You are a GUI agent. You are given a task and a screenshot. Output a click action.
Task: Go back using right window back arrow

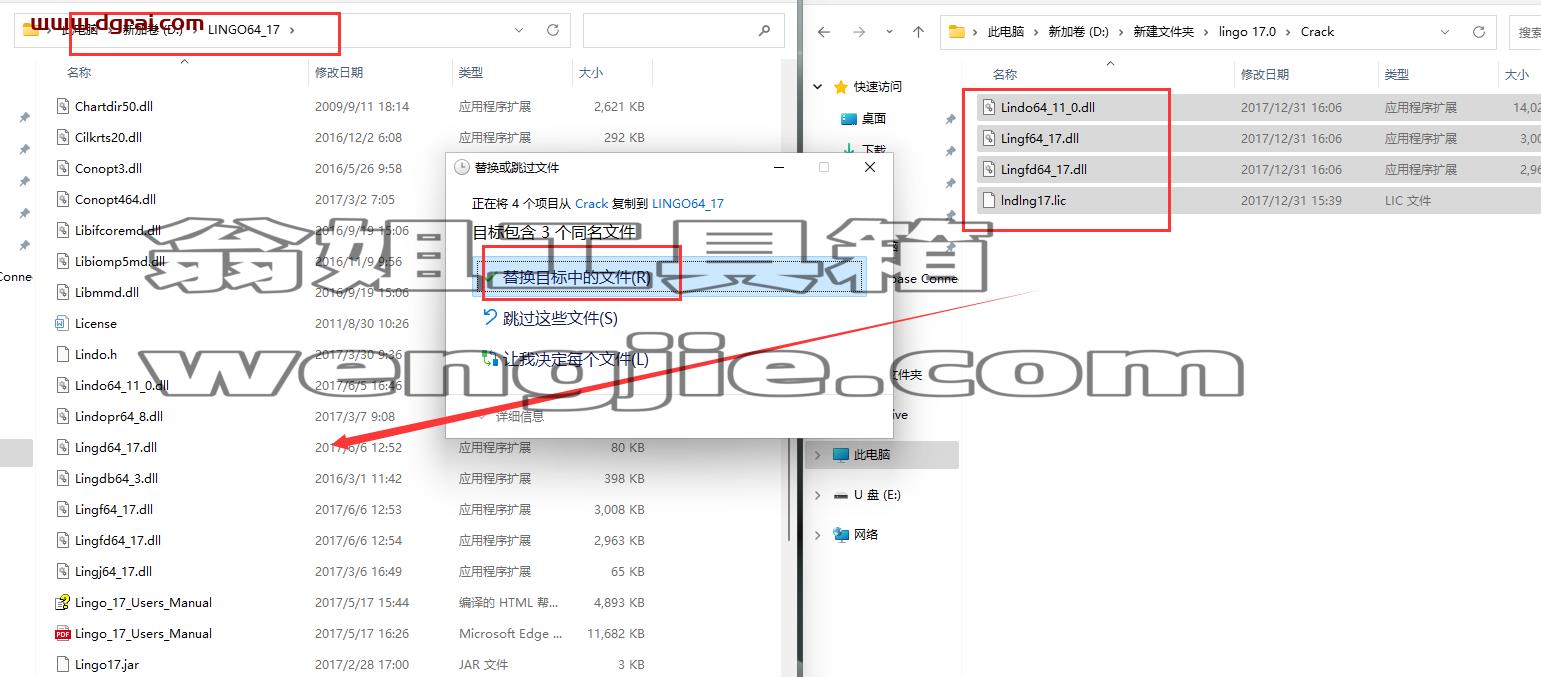click(x=823, y=32)
